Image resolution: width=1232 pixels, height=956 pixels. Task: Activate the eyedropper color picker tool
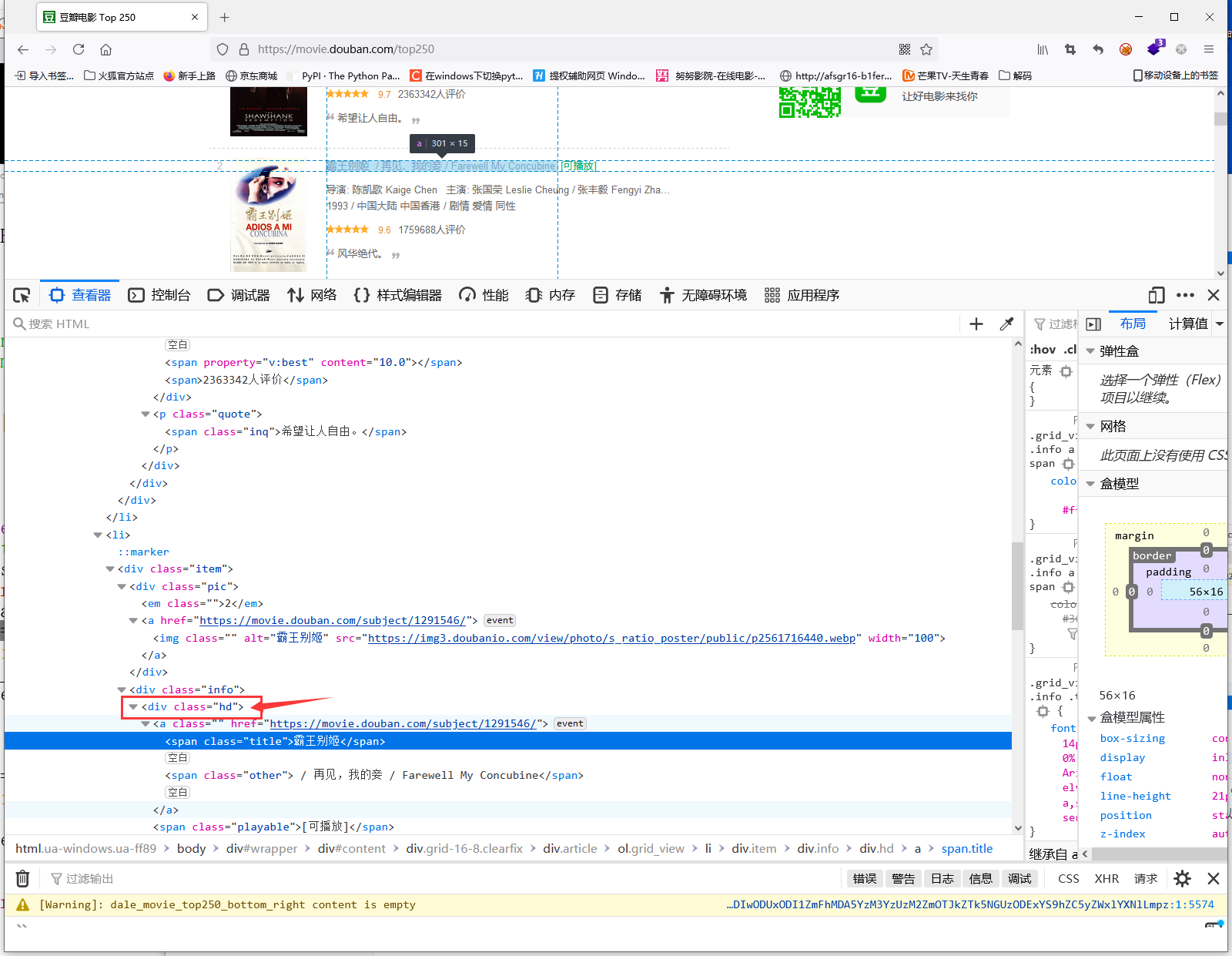[1007, 324]
